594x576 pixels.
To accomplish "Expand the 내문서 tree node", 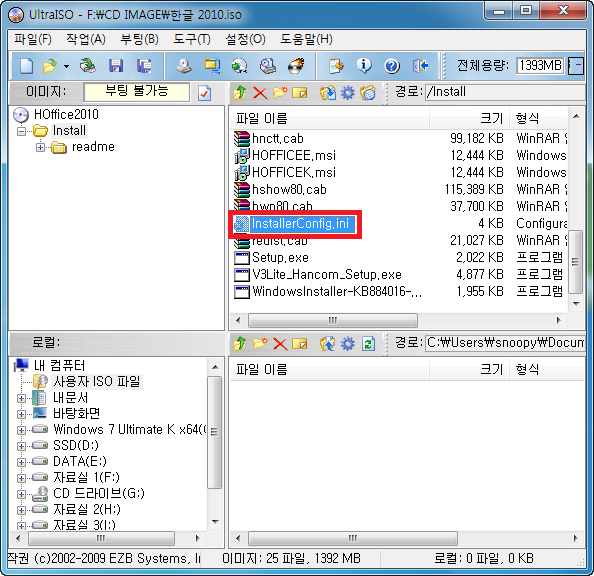I will point(22,398).
